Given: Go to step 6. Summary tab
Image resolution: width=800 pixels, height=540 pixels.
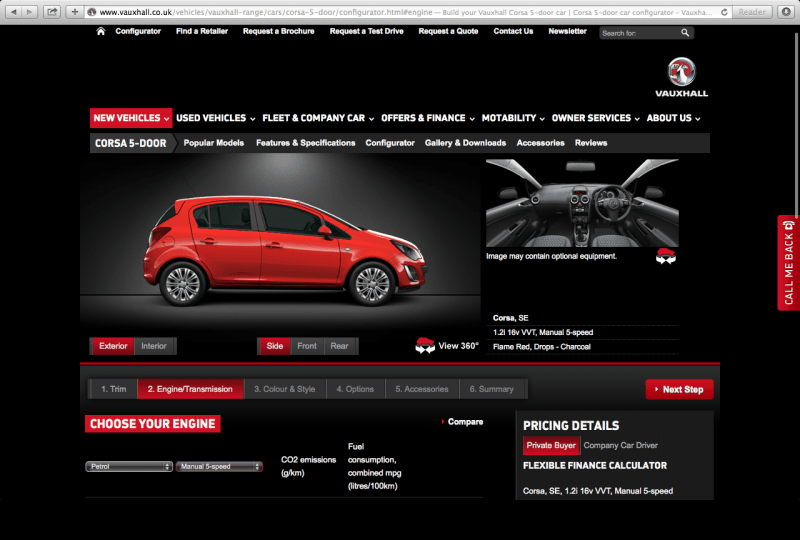Looking at the screenshot, I should [492, 389].
